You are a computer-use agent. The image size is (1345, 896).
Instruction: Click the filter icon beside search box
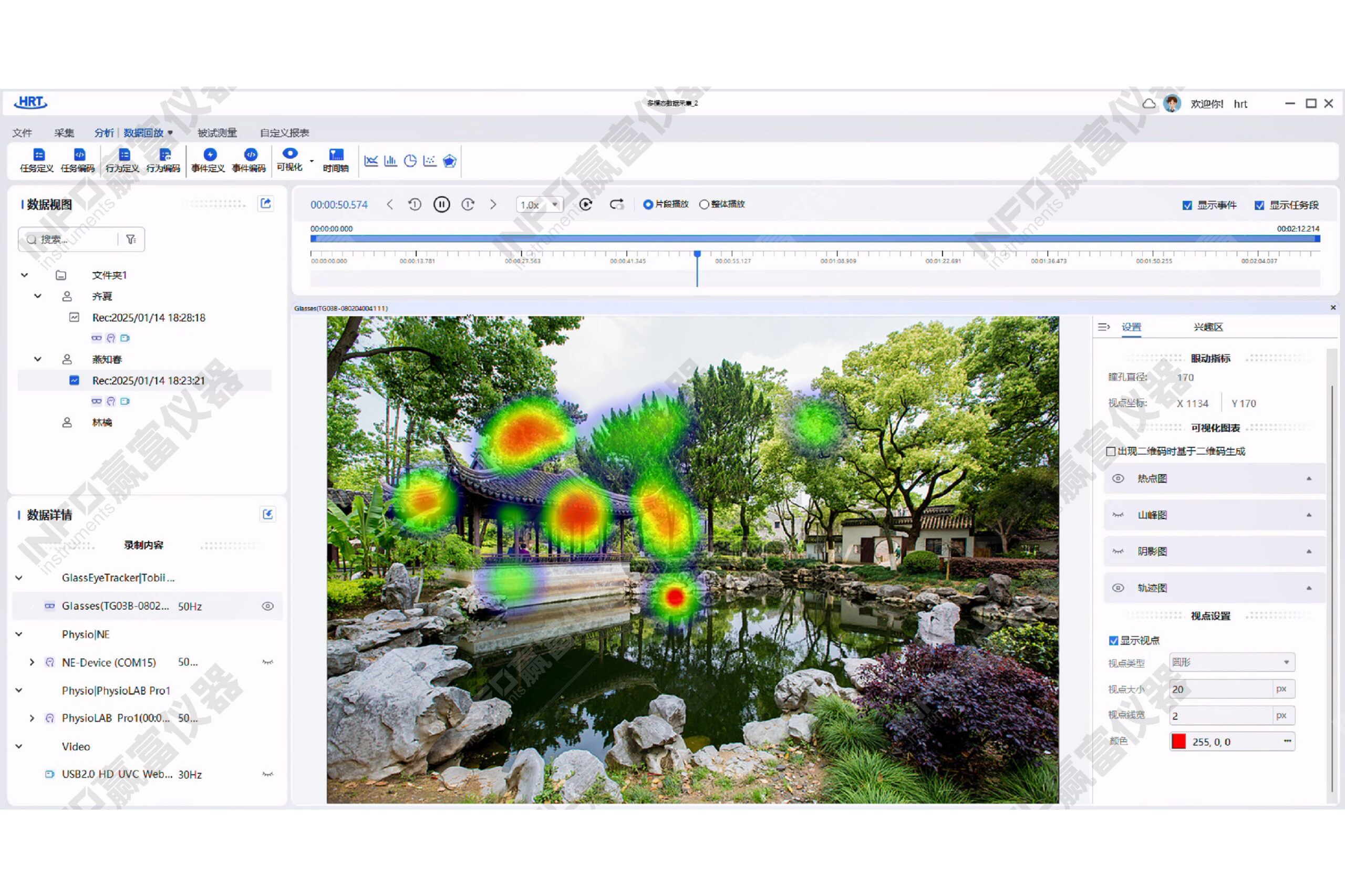(x=131, y=239)
